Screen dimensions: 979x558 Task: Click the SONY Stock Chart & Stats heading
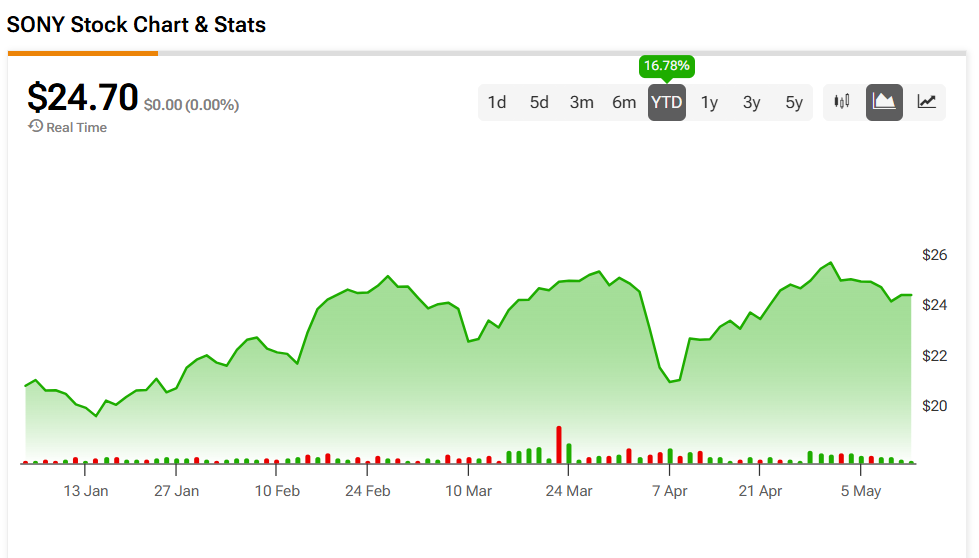coord(136,25)
